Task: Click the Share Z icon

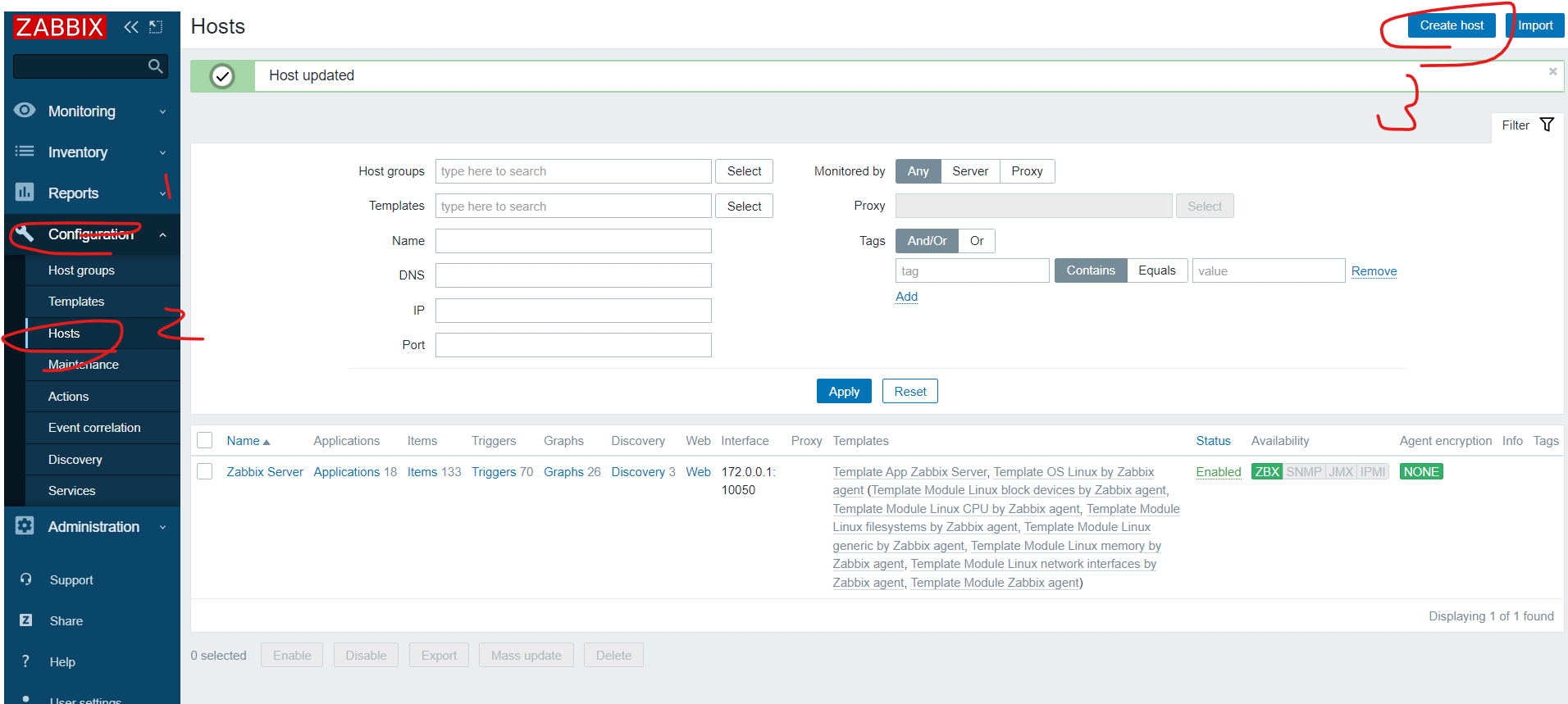Action: [26, 620]
